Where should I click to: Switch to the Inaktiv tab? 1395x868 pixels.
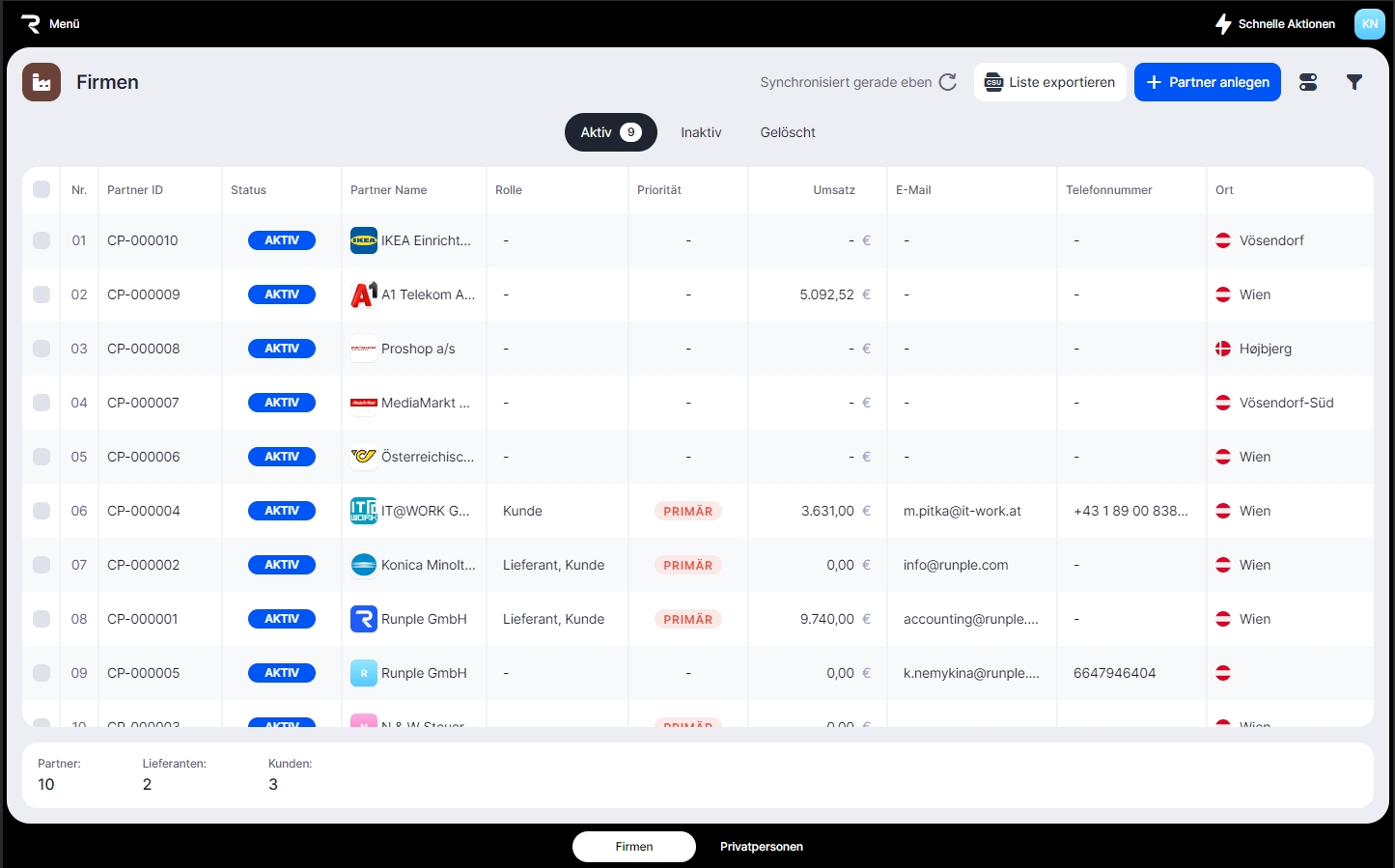tap(701, 132)
